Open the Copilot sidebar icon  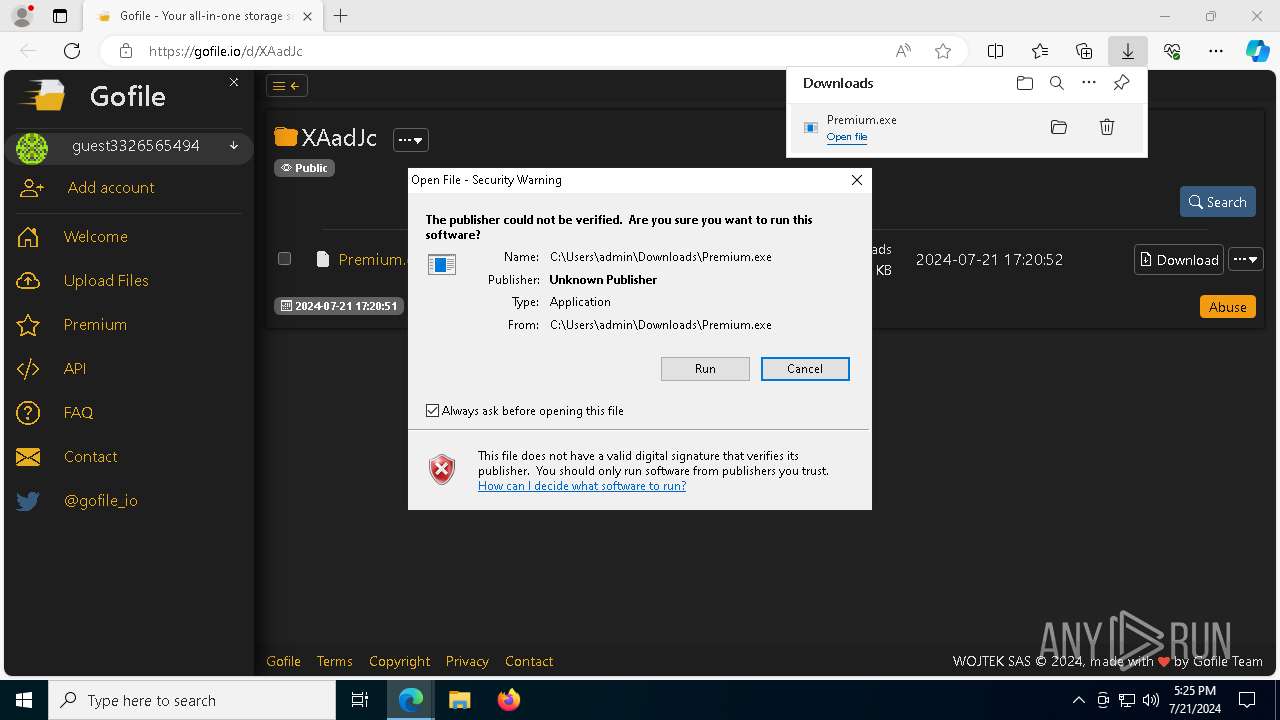click(x=1257, y=51)
